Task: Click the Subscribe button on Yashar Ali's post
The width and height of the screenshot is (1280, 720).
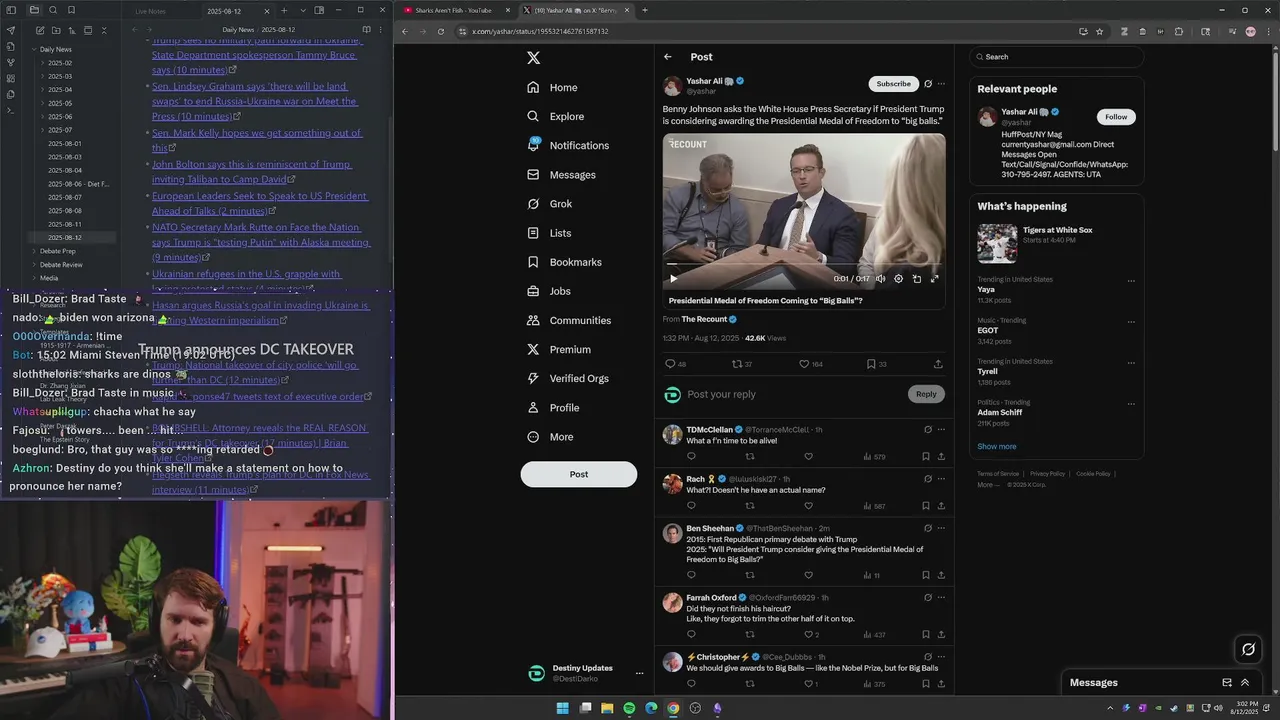Action: [x=893, y=84]
